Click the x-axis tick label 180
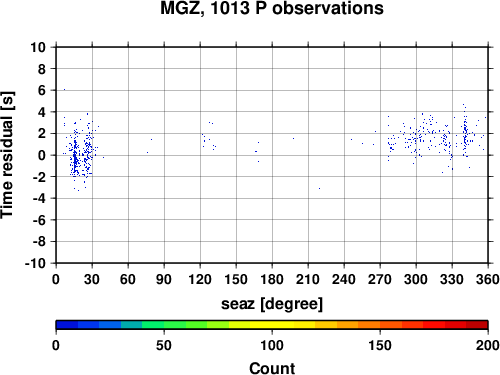The width and height of the screenshot is (500, 375). 272,279
